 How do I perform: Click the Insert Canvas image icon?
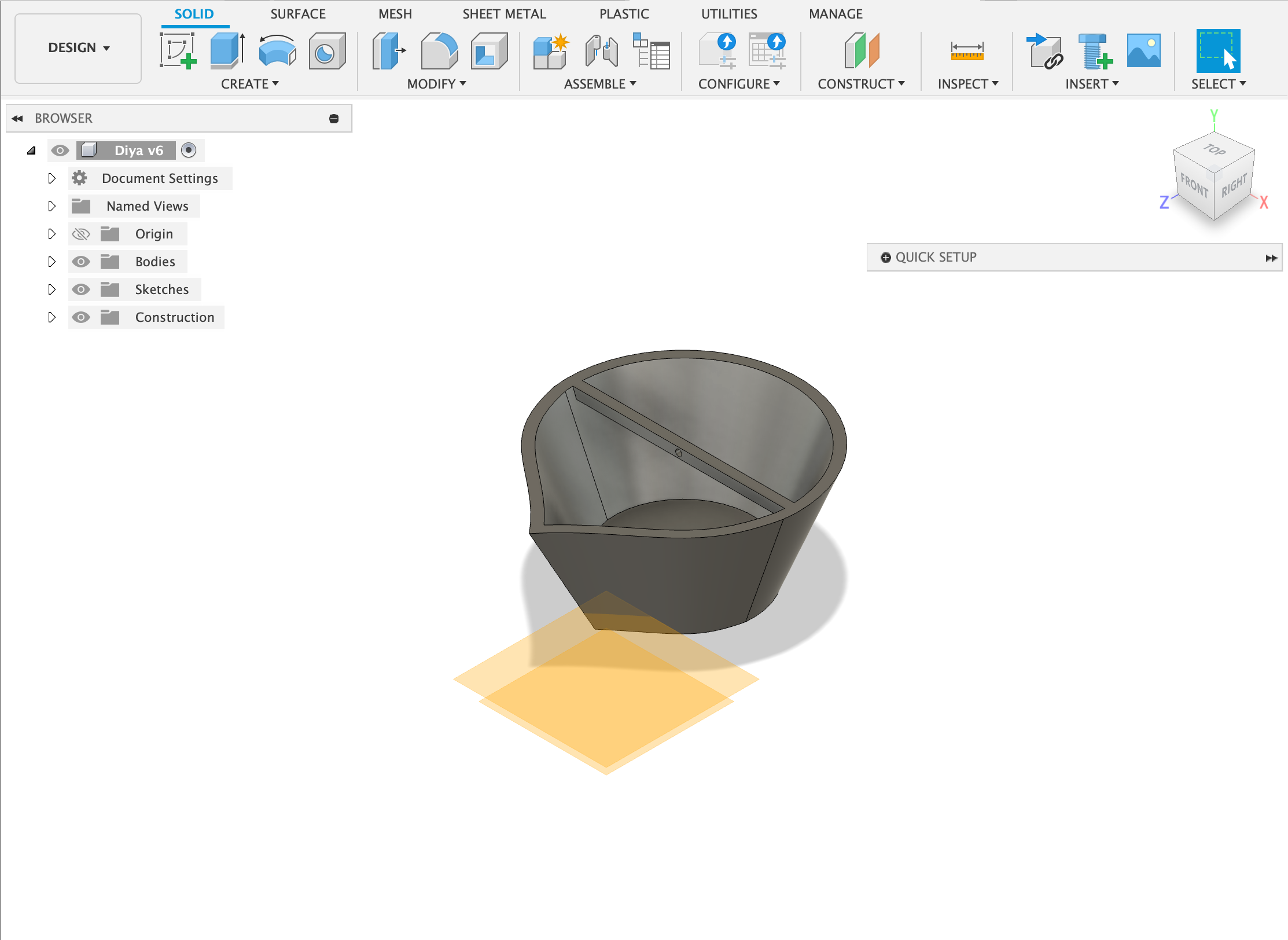pos(1143,50)
